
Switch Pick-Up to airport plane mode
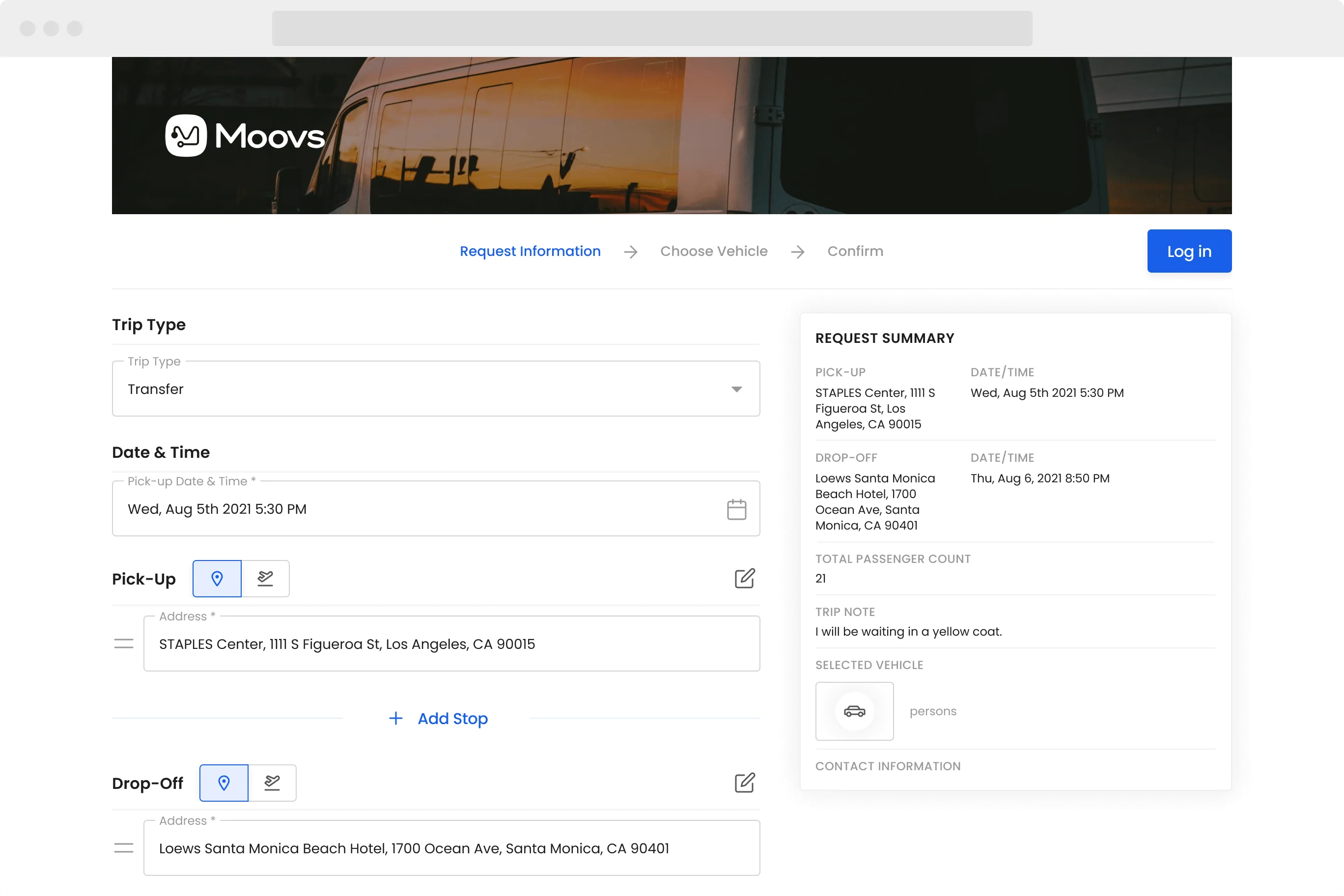pyautogui.click(x=265, y=578)
